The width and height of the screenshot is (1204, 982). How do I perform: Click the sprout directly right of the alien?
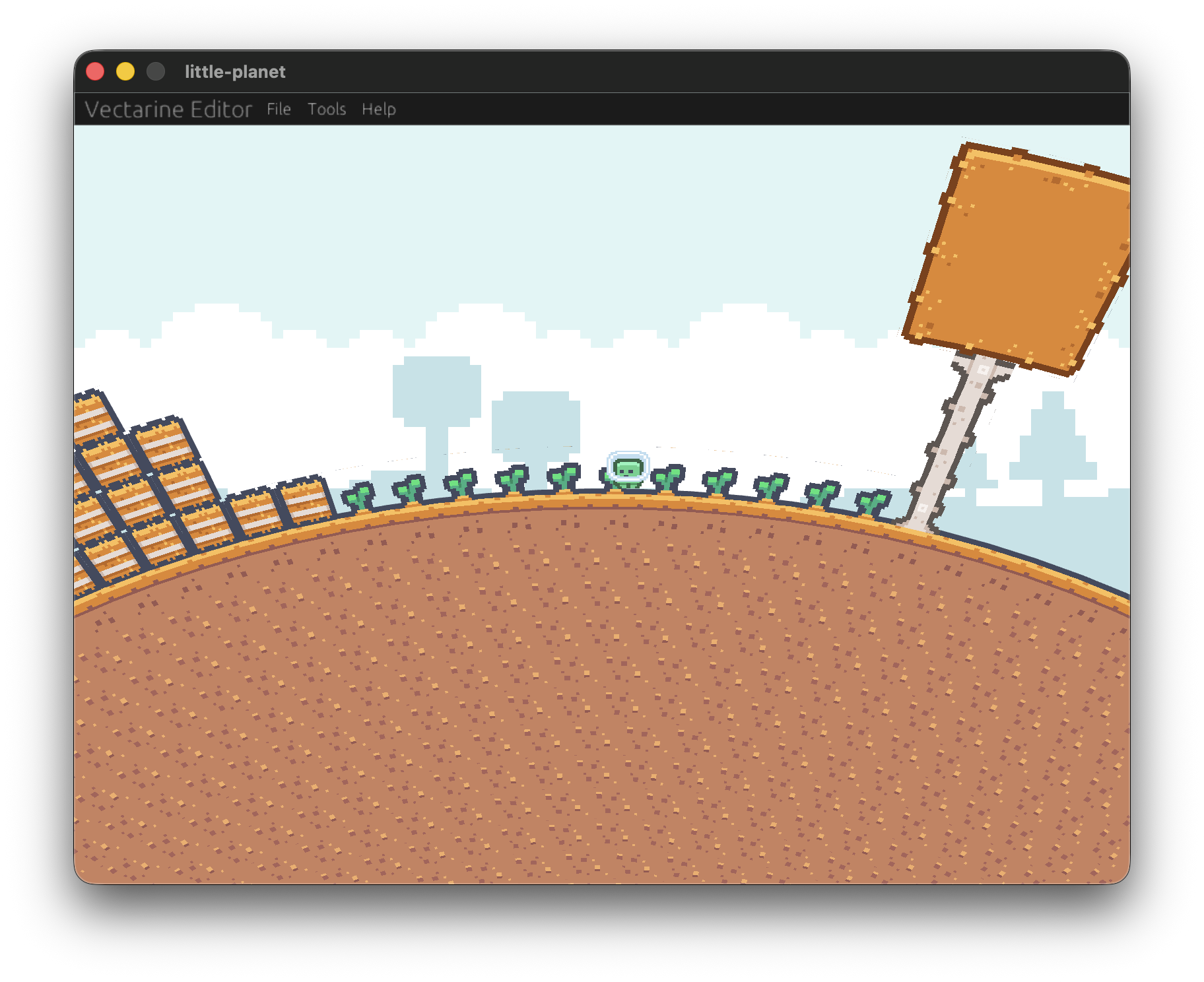coord(668,478)
